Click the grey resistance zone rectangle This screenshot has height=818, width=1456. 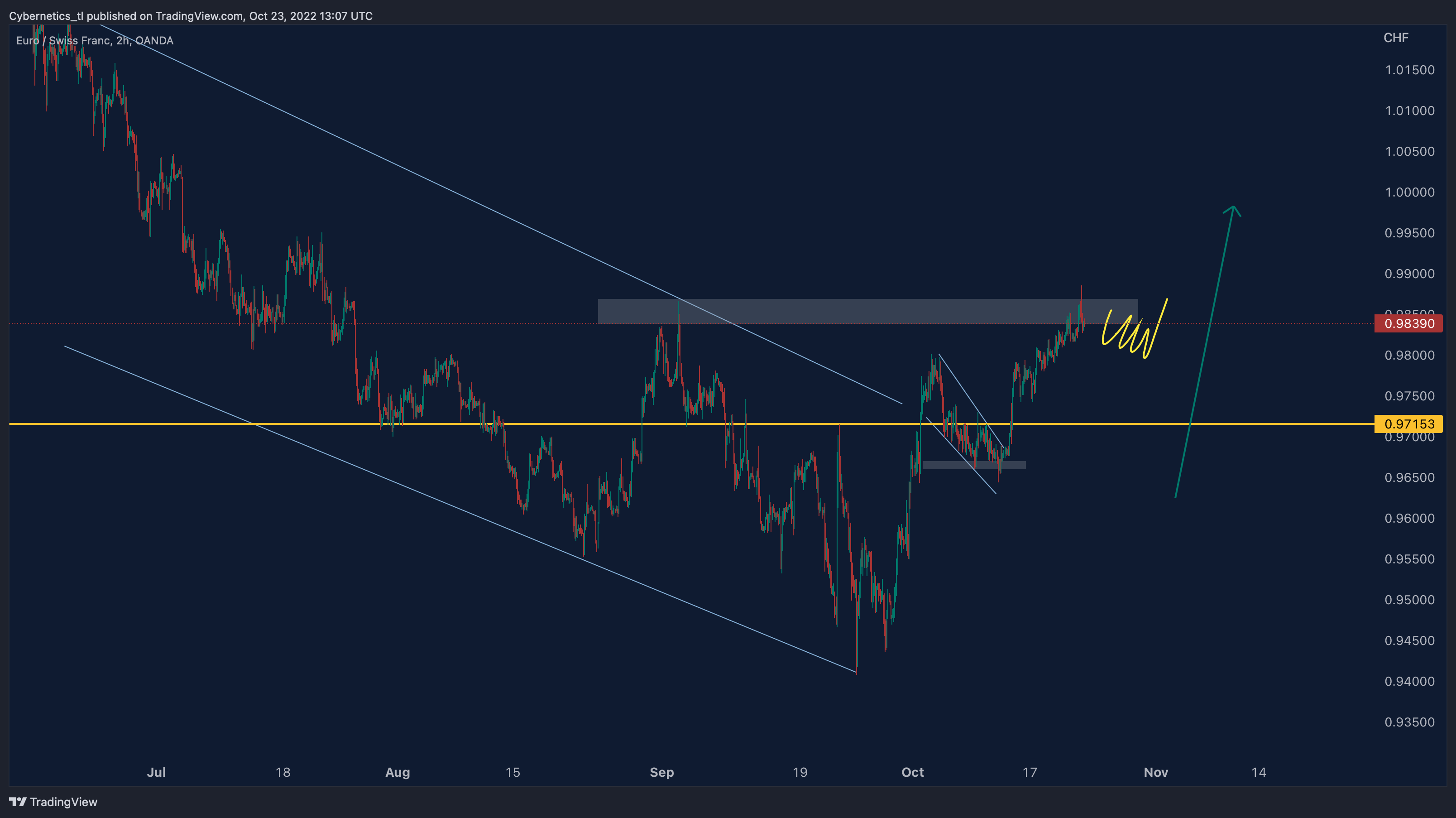coord(867,312)
